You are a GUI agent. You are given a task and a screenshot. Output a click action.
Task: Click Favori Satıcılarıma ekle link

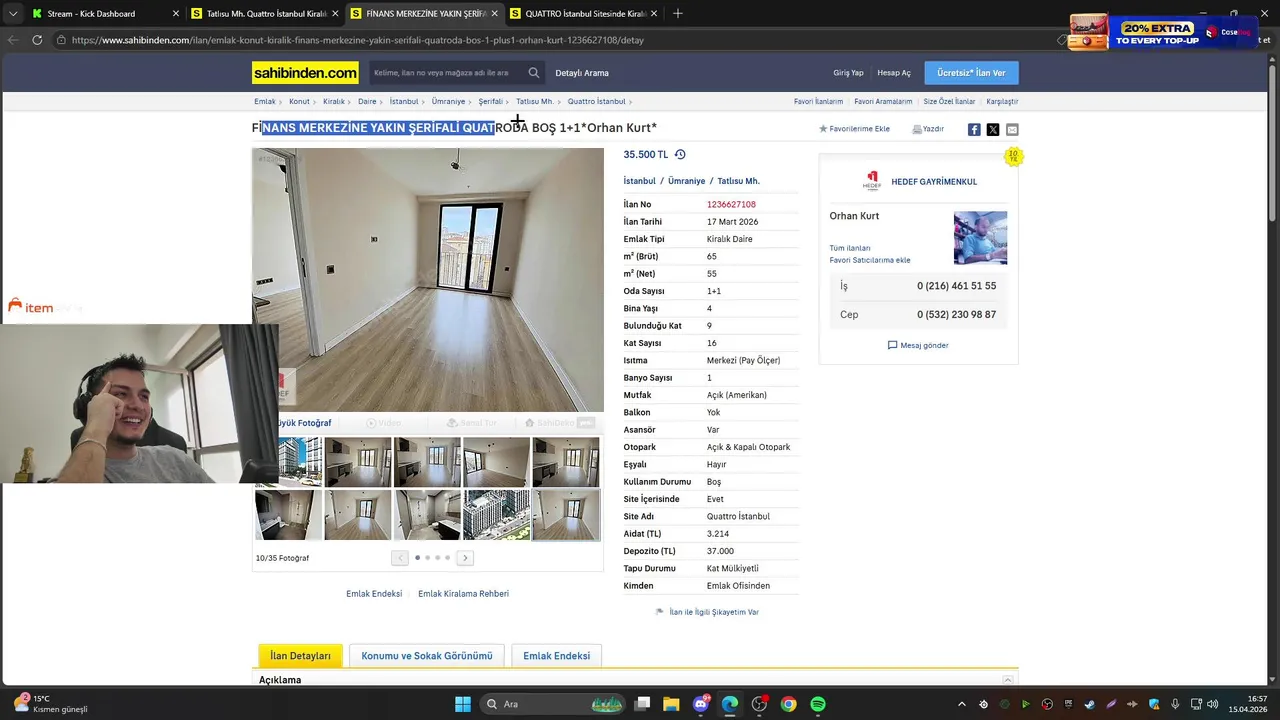point(870,260)
